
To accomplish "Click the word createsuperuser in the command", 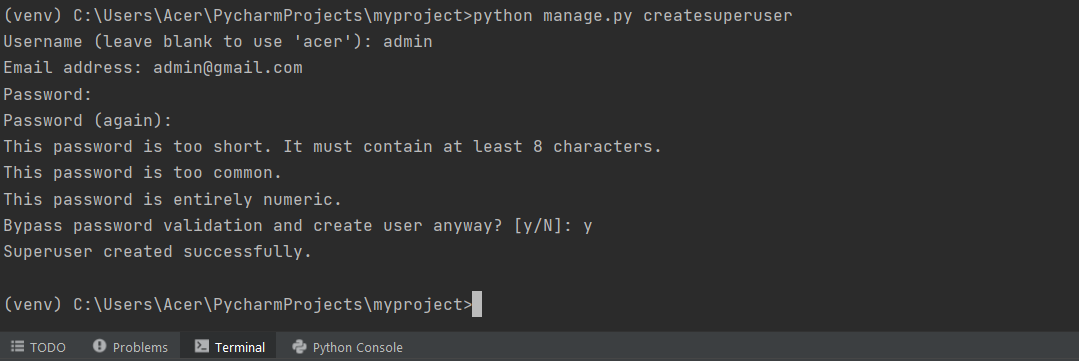I will (x=718, y=15).
